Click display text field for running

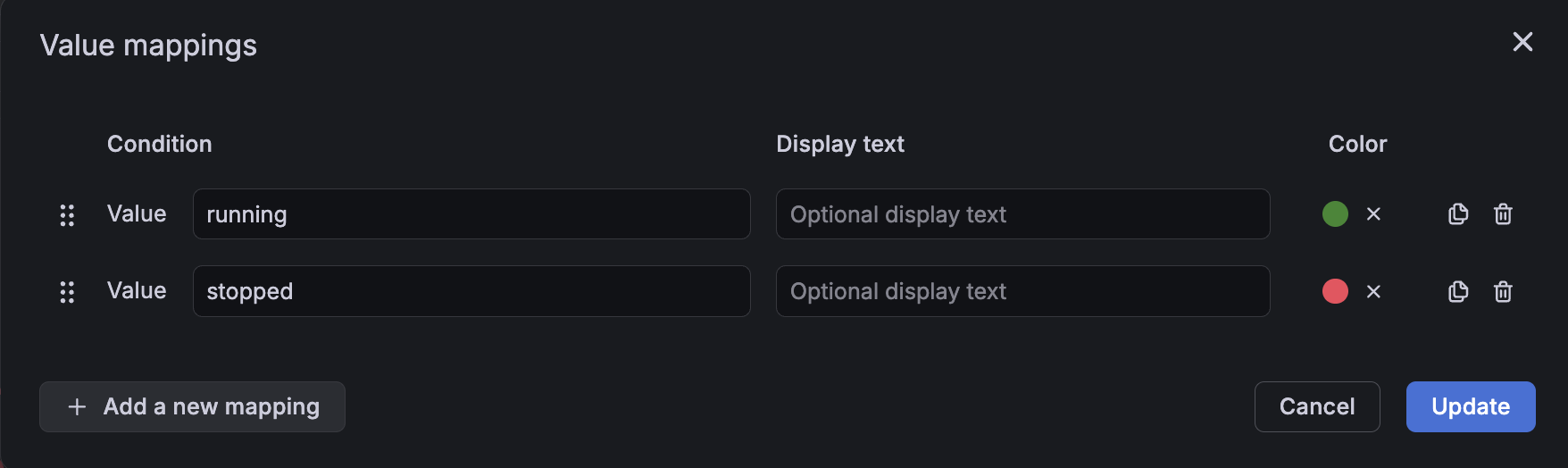1022,214
